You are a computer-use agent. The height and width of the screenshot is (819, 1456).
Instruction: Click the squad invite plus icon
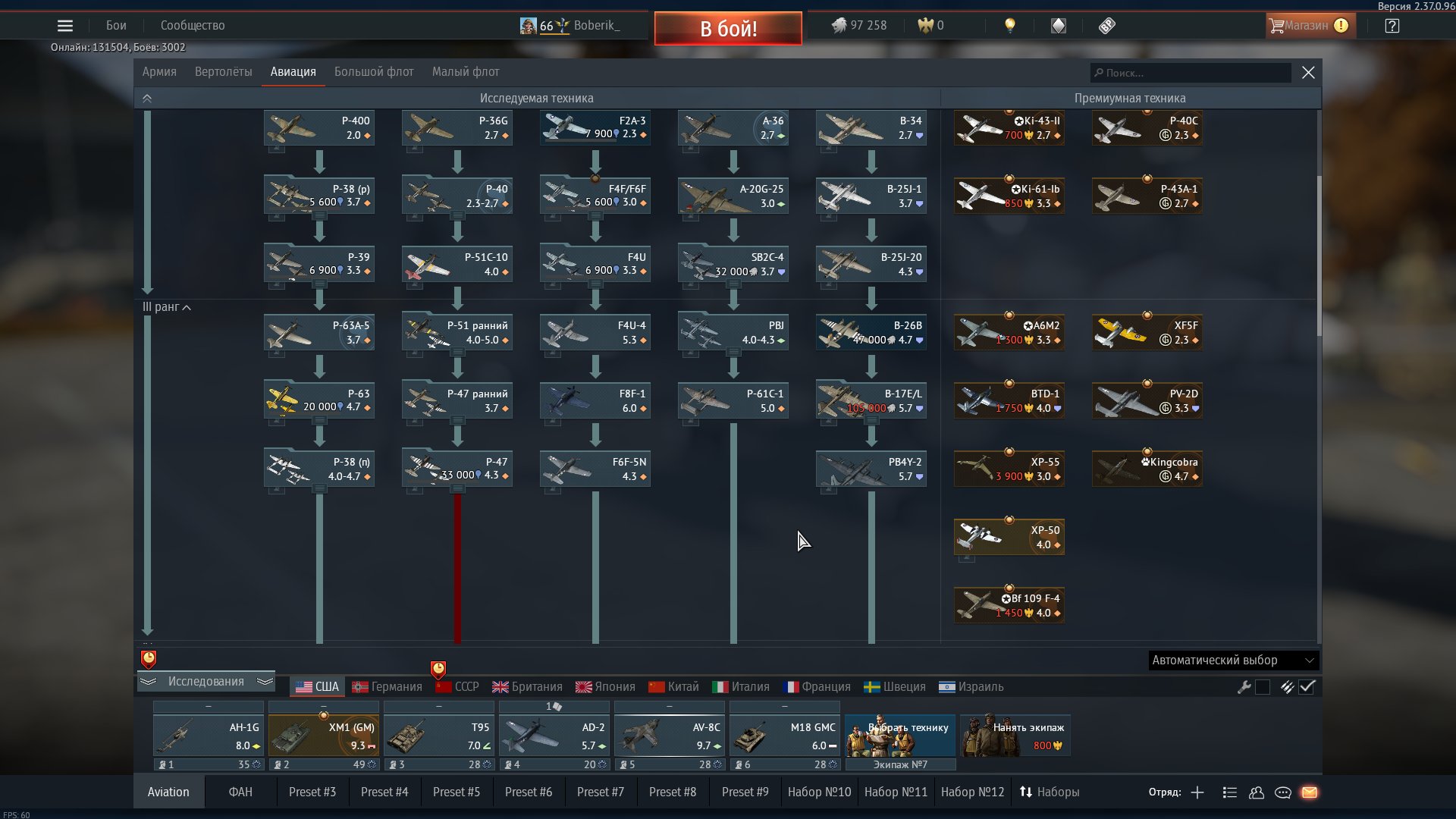coord(1197,792)
